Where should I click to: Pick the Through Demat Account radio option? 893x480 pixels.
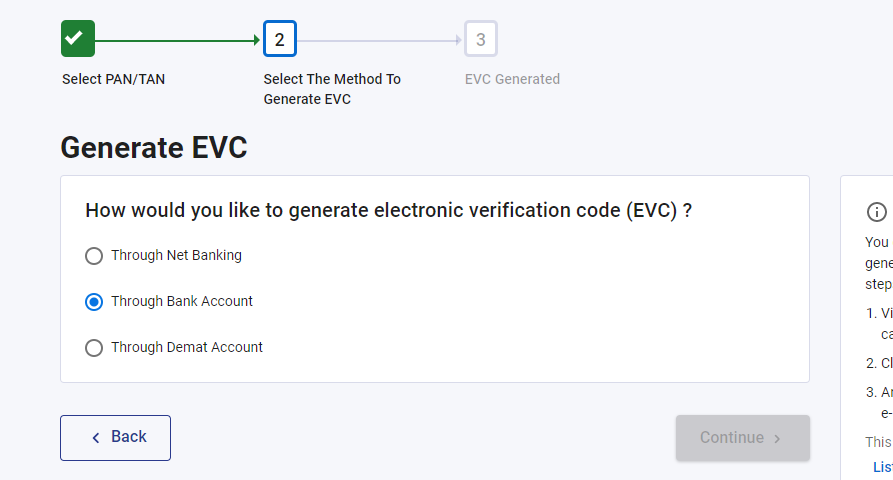[94, 348]
